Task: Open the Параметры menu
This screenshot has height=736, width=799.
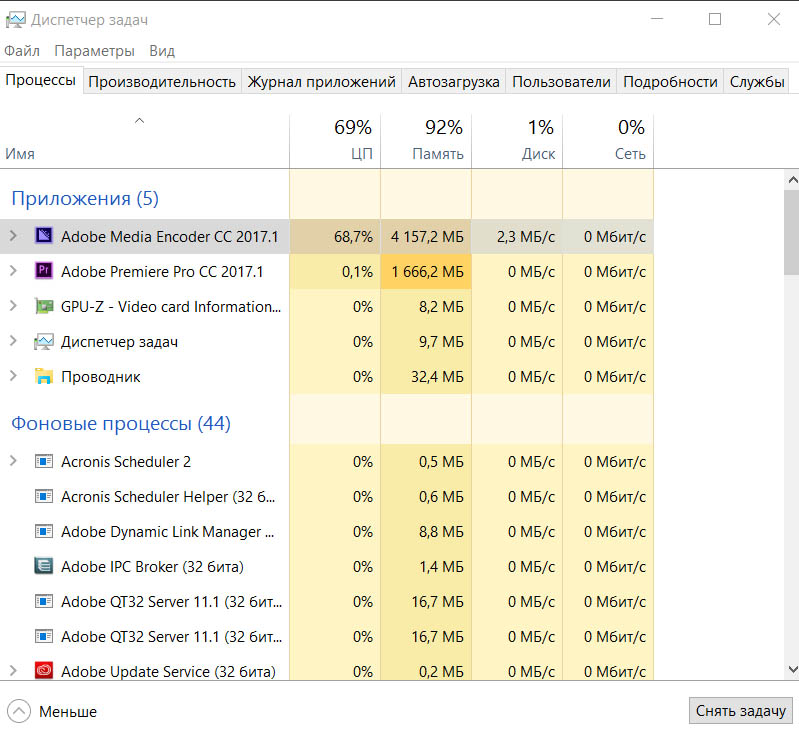Action: 94,51
